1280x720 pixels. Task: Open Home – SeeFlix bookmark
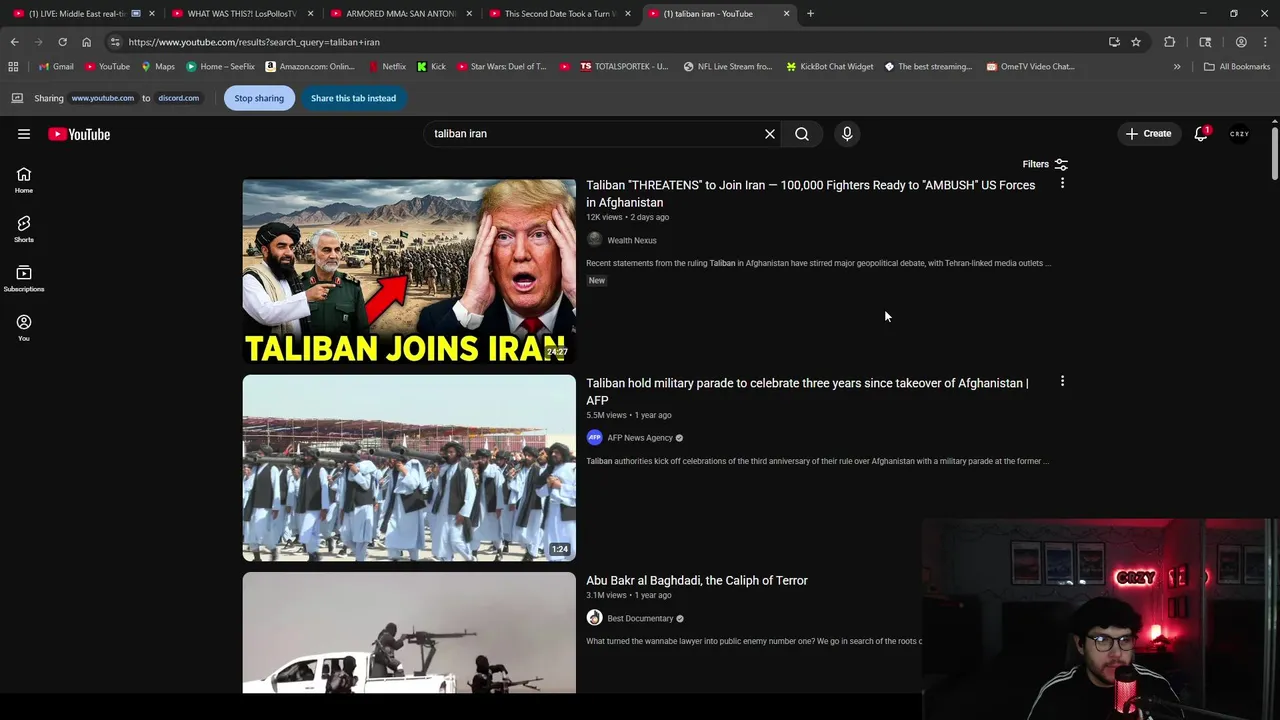coord(220,67)
